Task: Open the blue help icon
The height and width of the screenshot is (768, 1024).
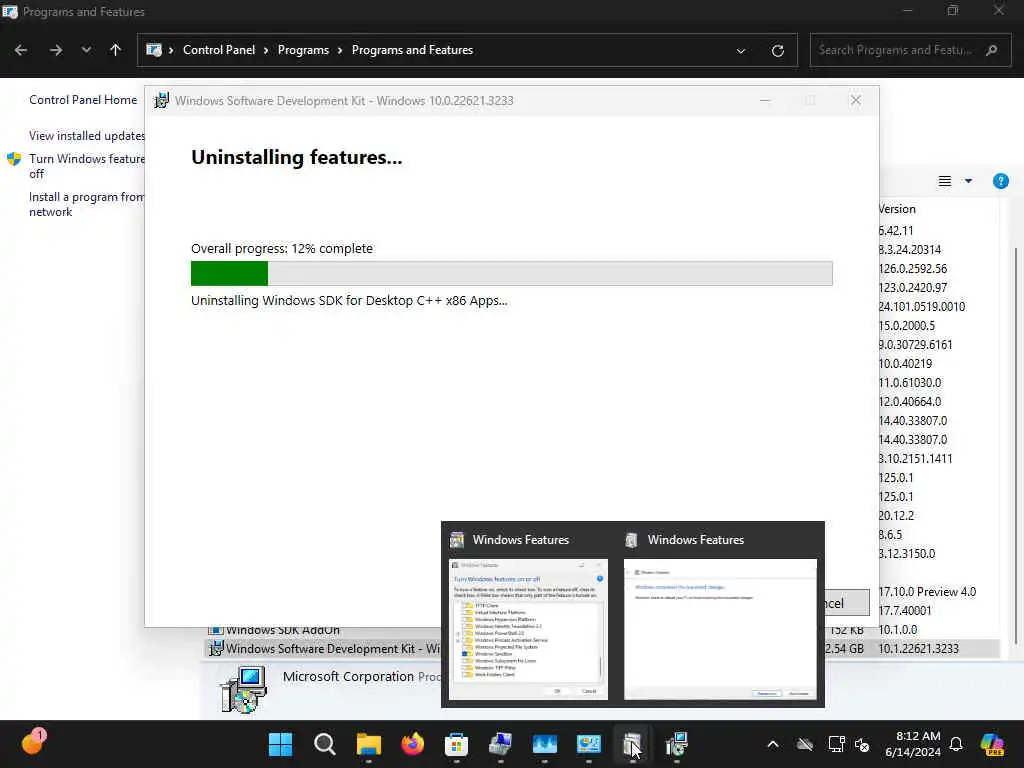Action: click(1000, 181)
